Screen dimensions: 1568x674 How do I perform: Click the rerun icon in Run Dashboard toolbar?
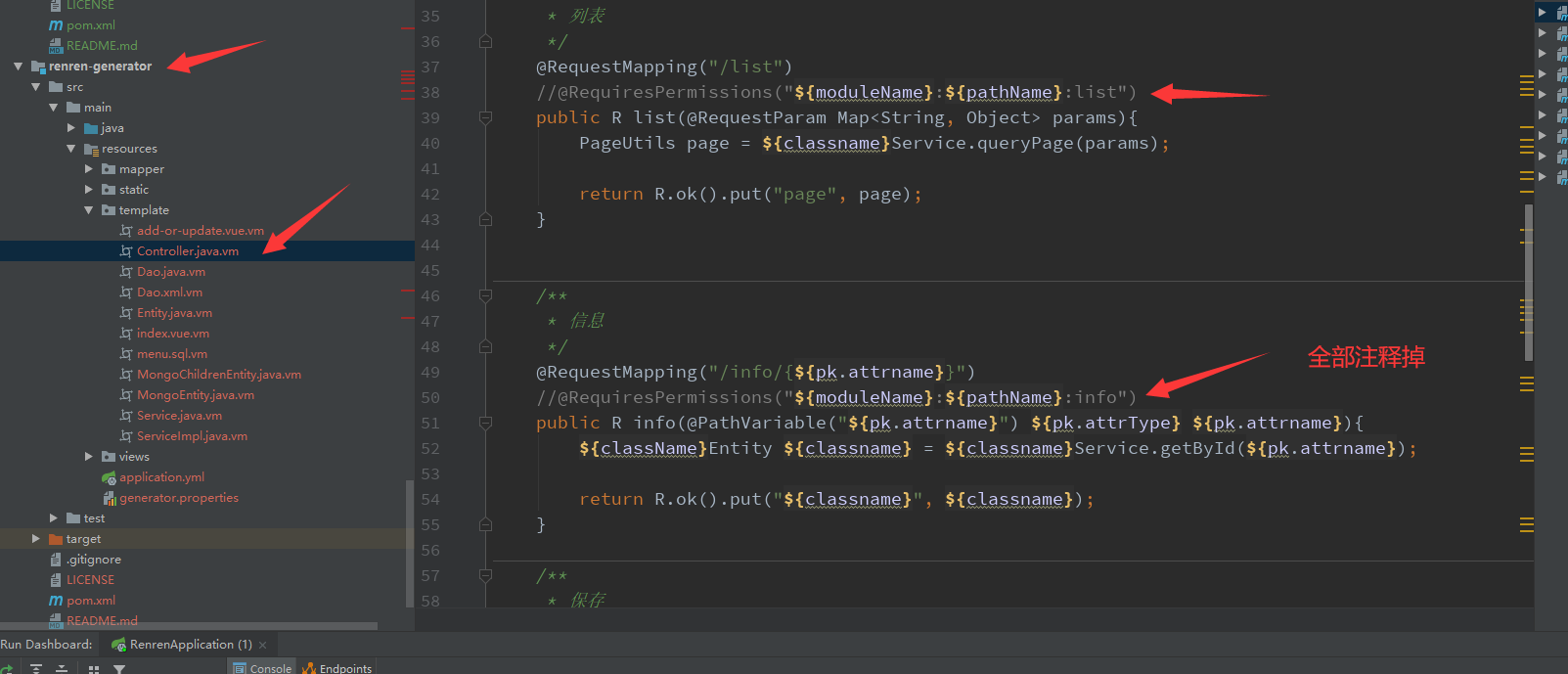pyautogui.click(x=6, y=669)
